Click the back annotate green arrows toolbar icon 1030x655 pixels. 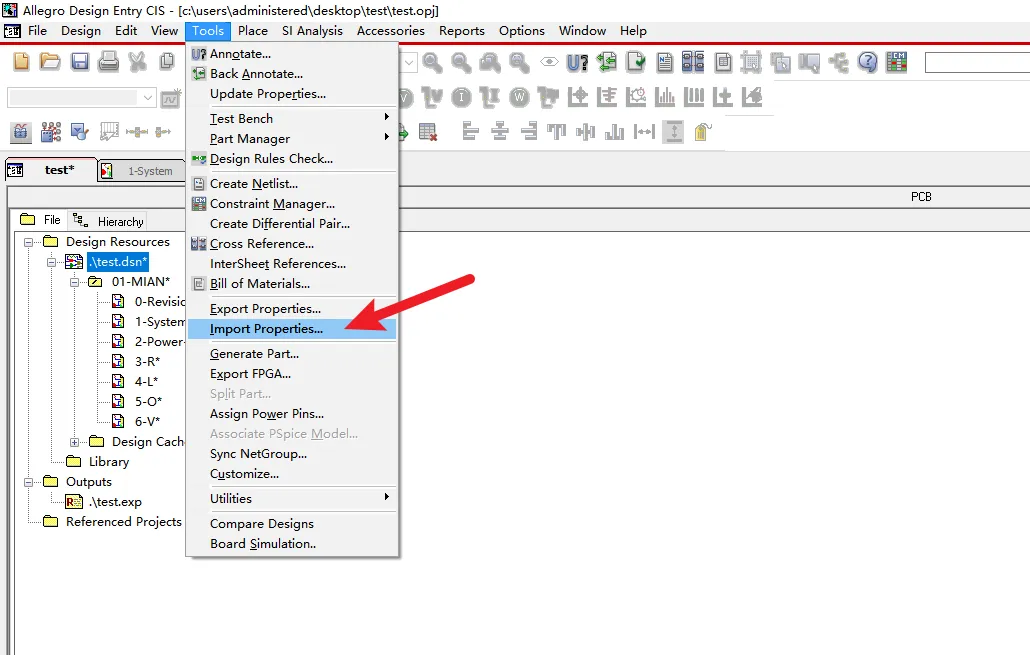pyautogui.click(x=606, y=62)
